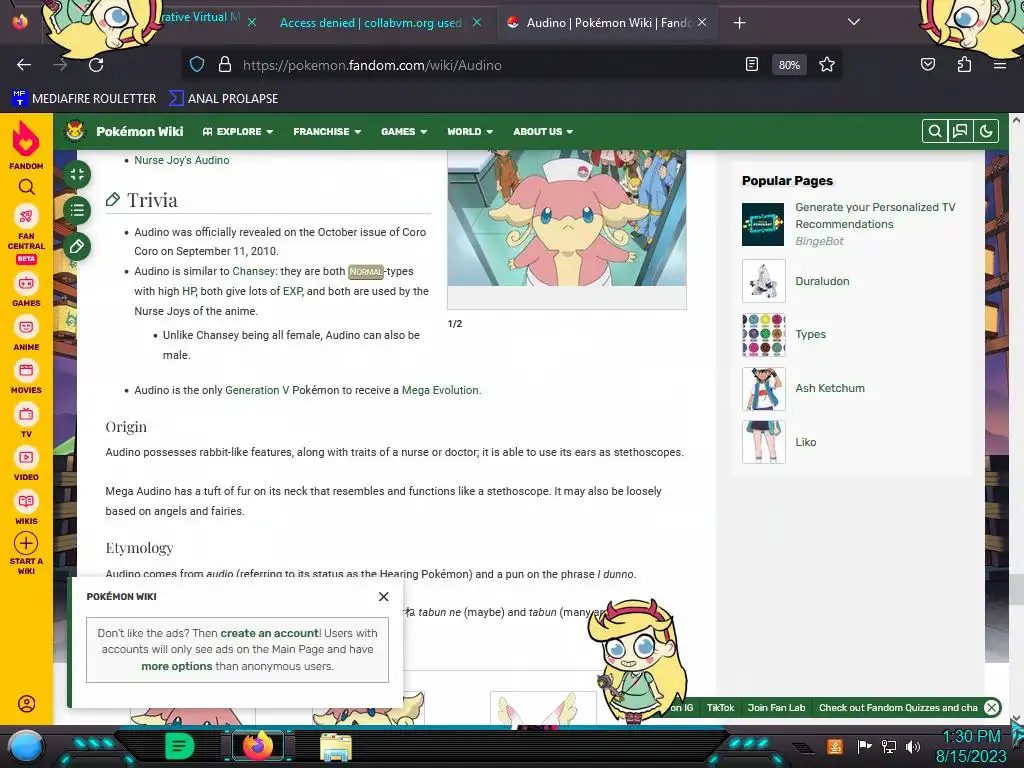The image size is (1024, 768).
Task: Click the site security padlock icon
Action: tap(225, 65)
